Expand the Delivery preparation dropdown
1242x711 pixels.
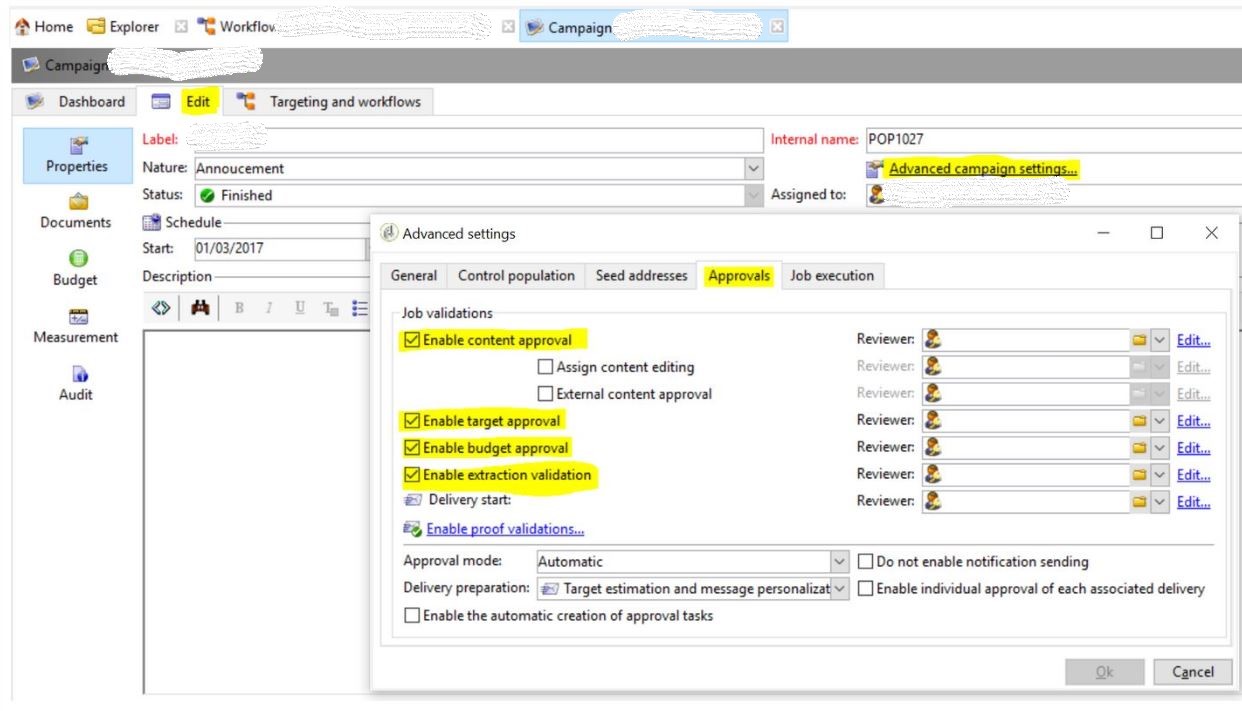pos(840,589)
